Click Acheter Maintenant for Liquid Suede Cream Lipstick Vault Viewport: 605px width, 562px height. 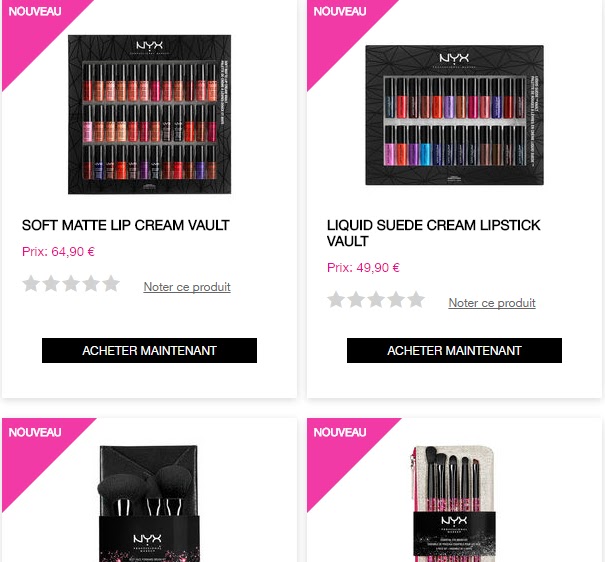(454, 350)
